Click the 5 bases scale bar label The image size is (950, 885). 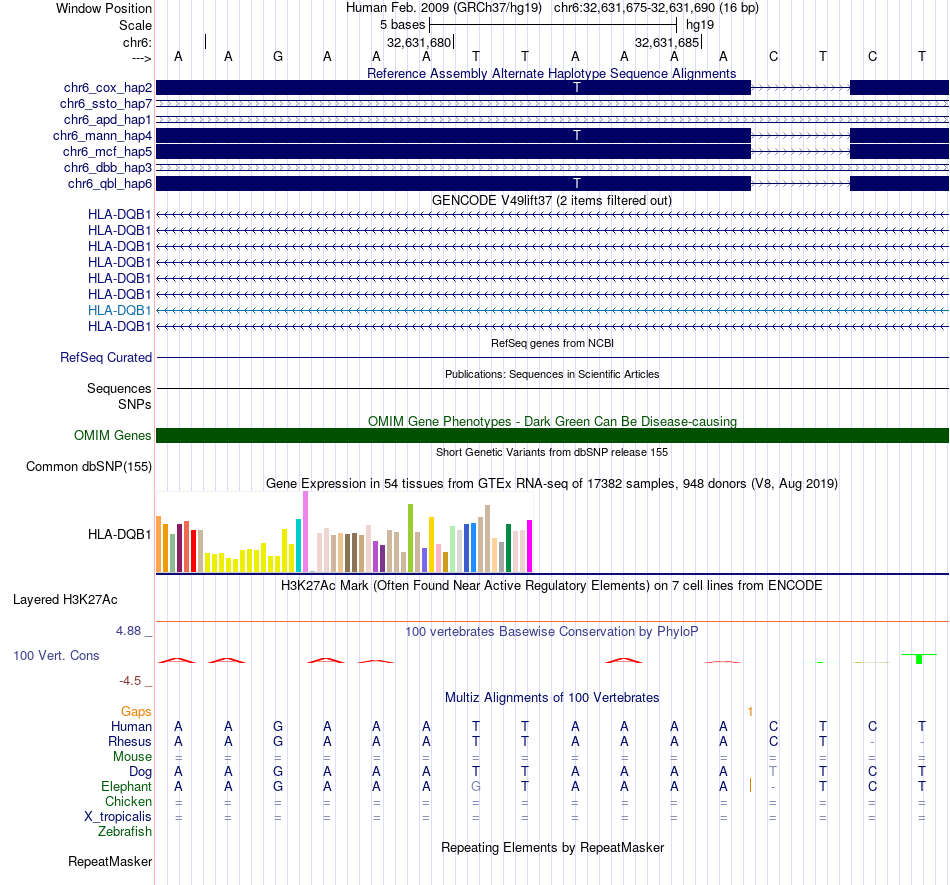pos(403,25)
